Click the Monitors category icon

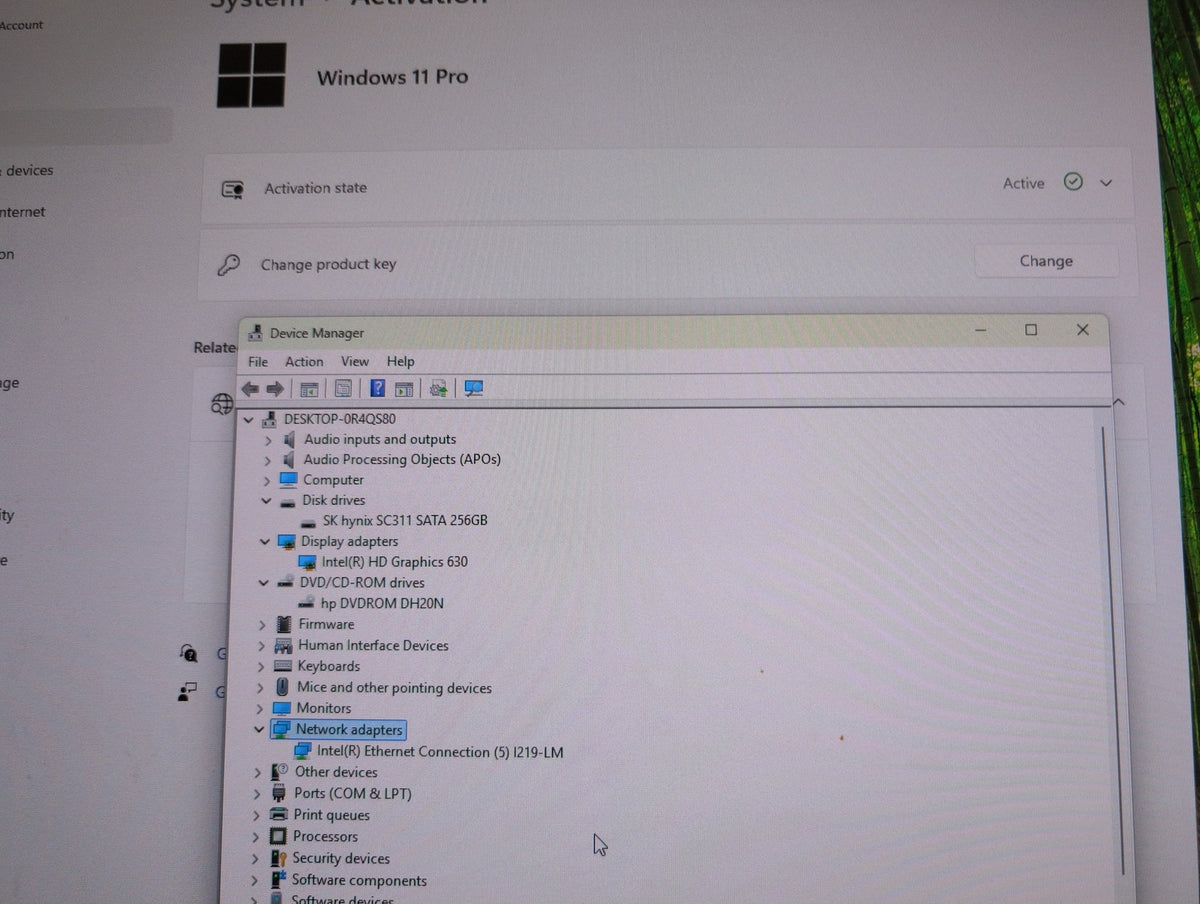282,709
